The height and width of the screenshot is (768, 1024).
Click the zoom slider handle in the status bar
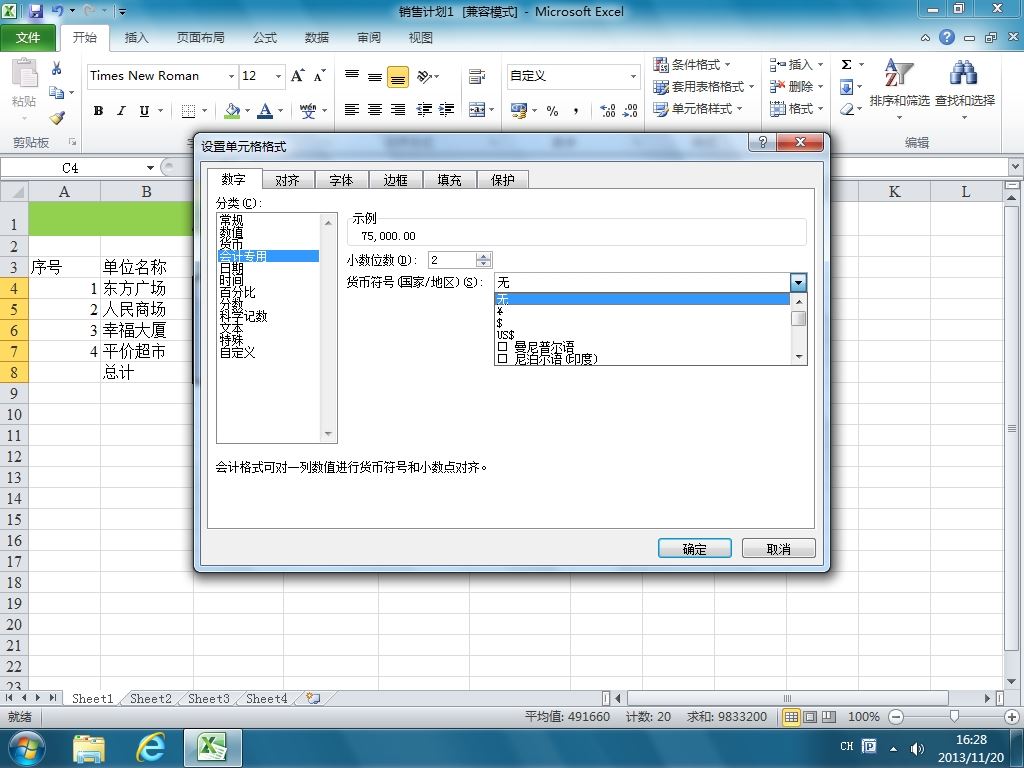click(954, 716)
